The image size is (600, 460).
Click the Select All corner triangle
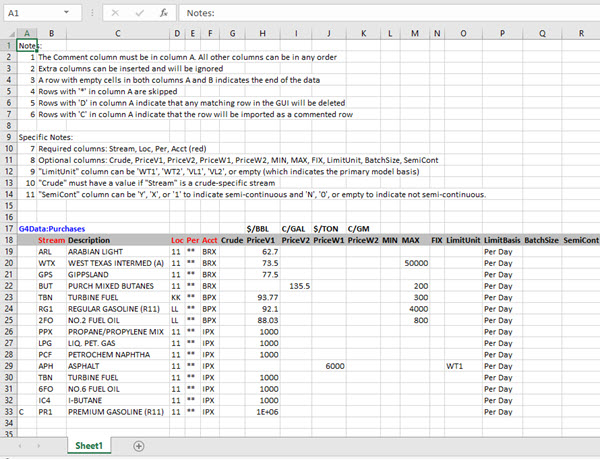(8, 33)
